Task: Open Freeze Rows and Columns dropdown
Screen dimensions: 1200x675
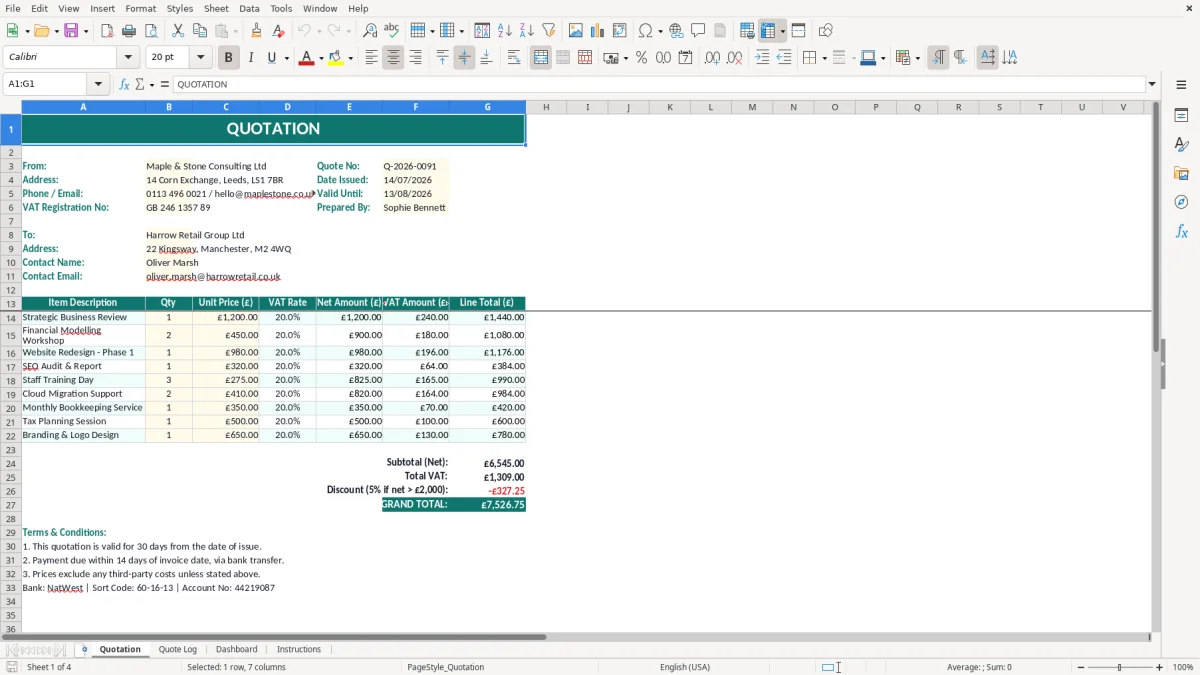Action: pyautogui.click(x=782, y=31)
